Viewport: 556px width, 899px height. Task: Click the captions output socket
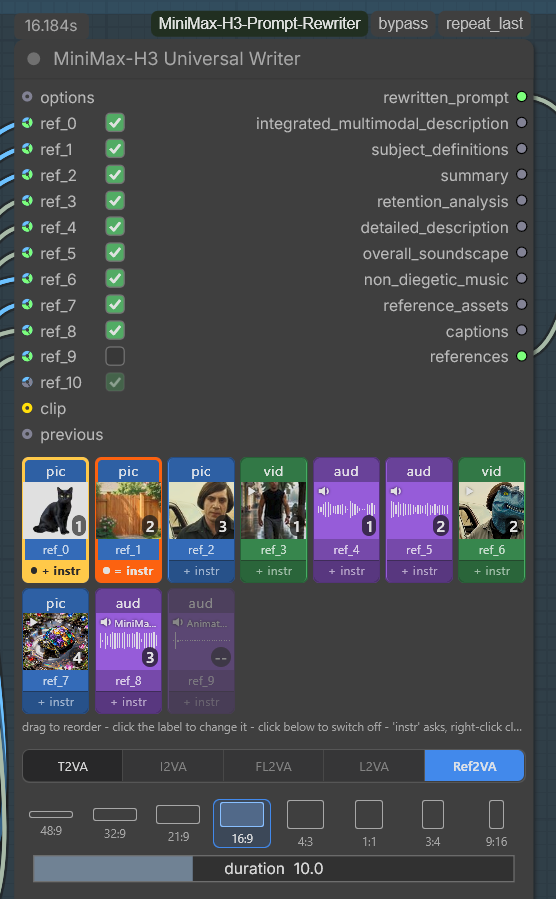[x=522, y=331]
